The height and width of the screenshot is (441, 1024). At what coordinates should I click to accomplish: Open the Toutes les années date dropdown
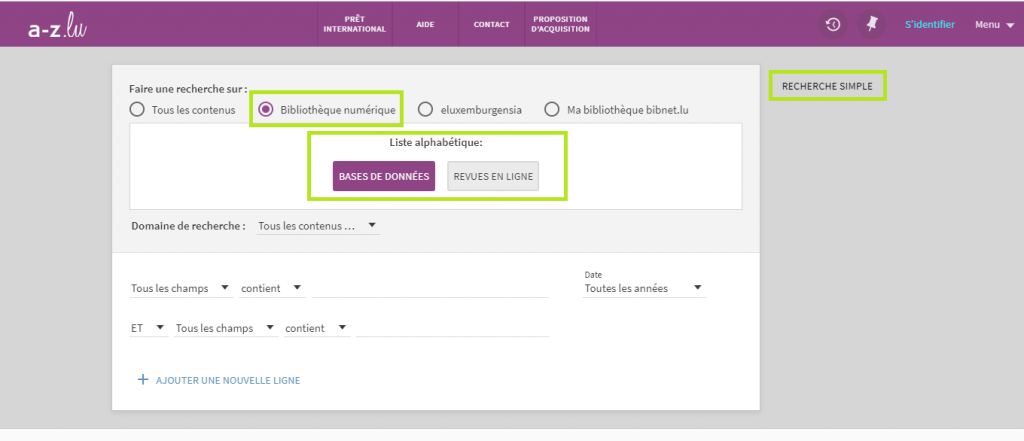point(644,288)
